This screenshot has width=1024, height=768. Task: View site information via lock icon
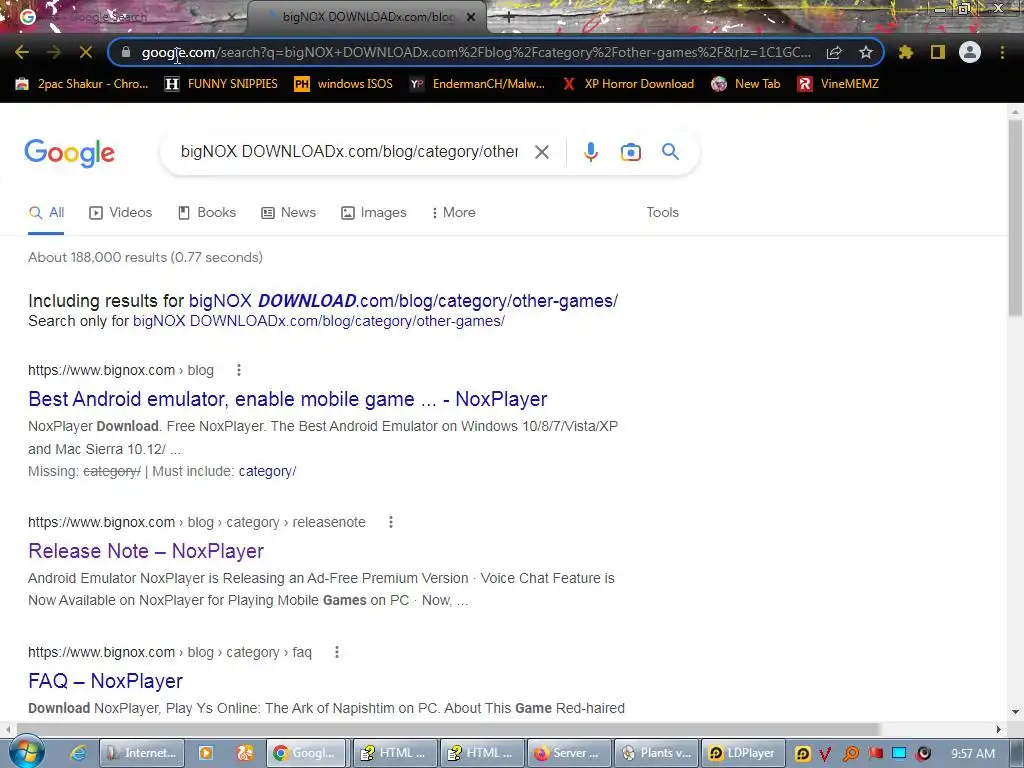point(126,52)
